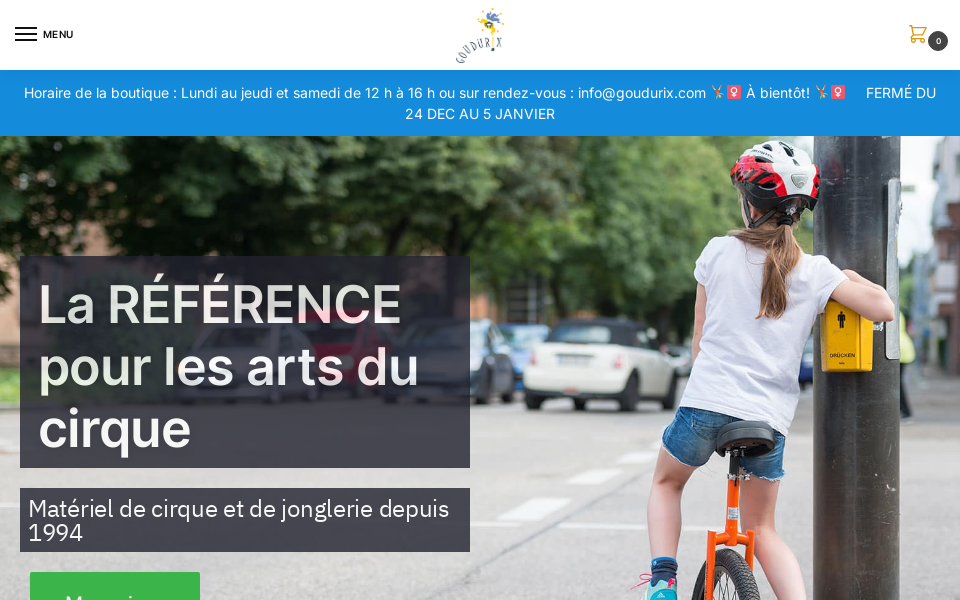Click the juggler emoji after the email address
The height and width of the screenshot is (600, 960).
point(717,92)
